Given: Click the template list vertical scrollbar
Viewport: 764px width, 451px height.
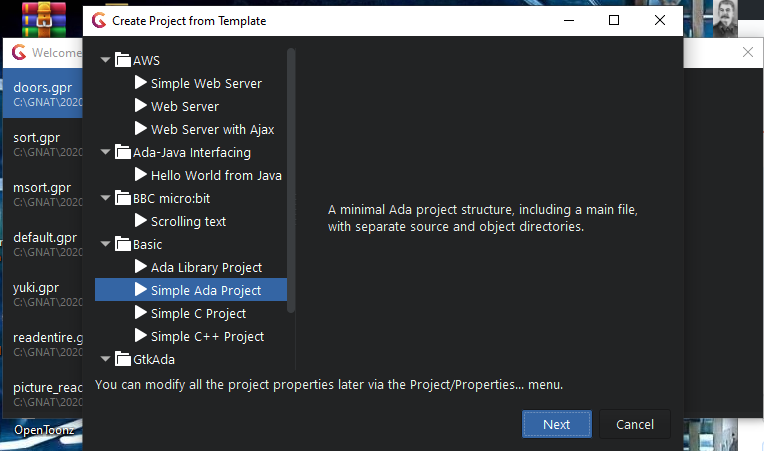Looking at the screenshot, I should point(291,180).
